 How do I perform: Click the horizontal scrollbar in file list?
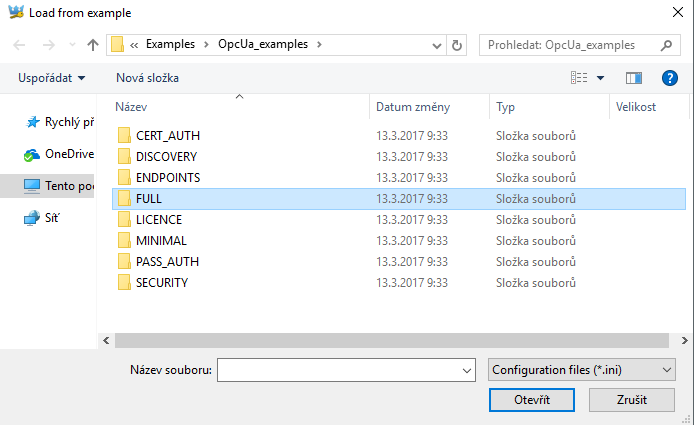coord(390,341)
